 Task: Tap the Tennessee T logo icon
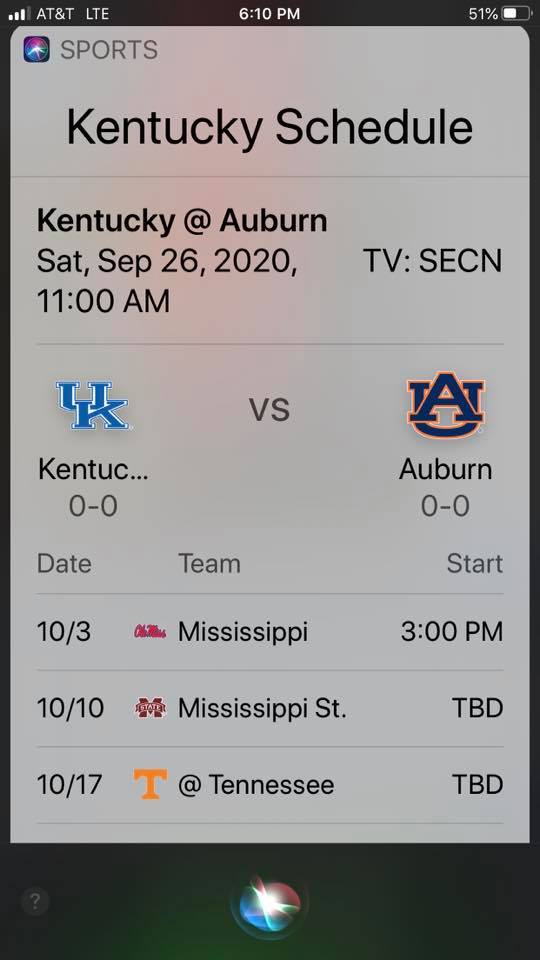point(150,784)
